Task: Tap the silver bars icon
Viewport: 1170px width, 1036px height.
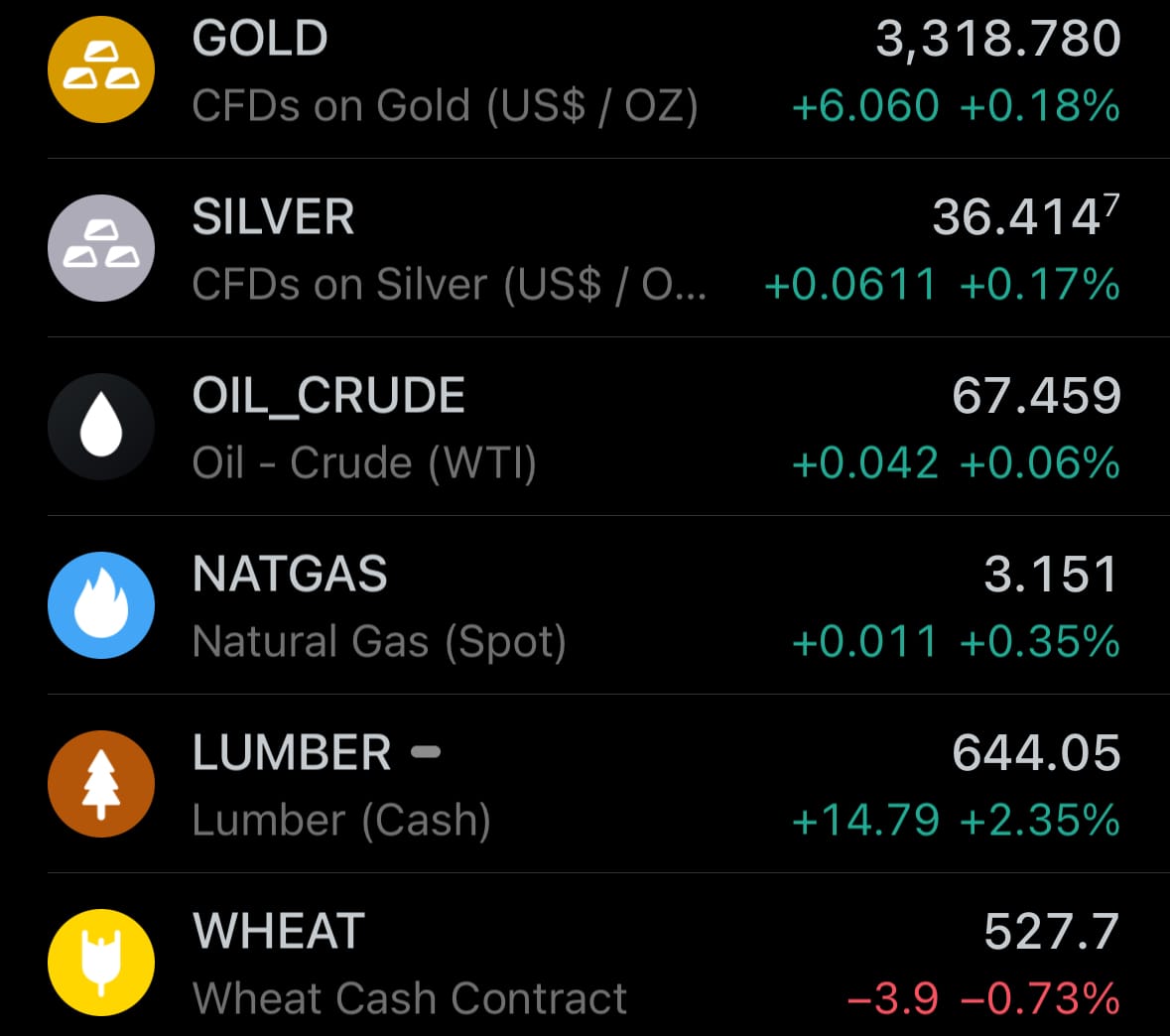Action: click(x=101, y=248)
